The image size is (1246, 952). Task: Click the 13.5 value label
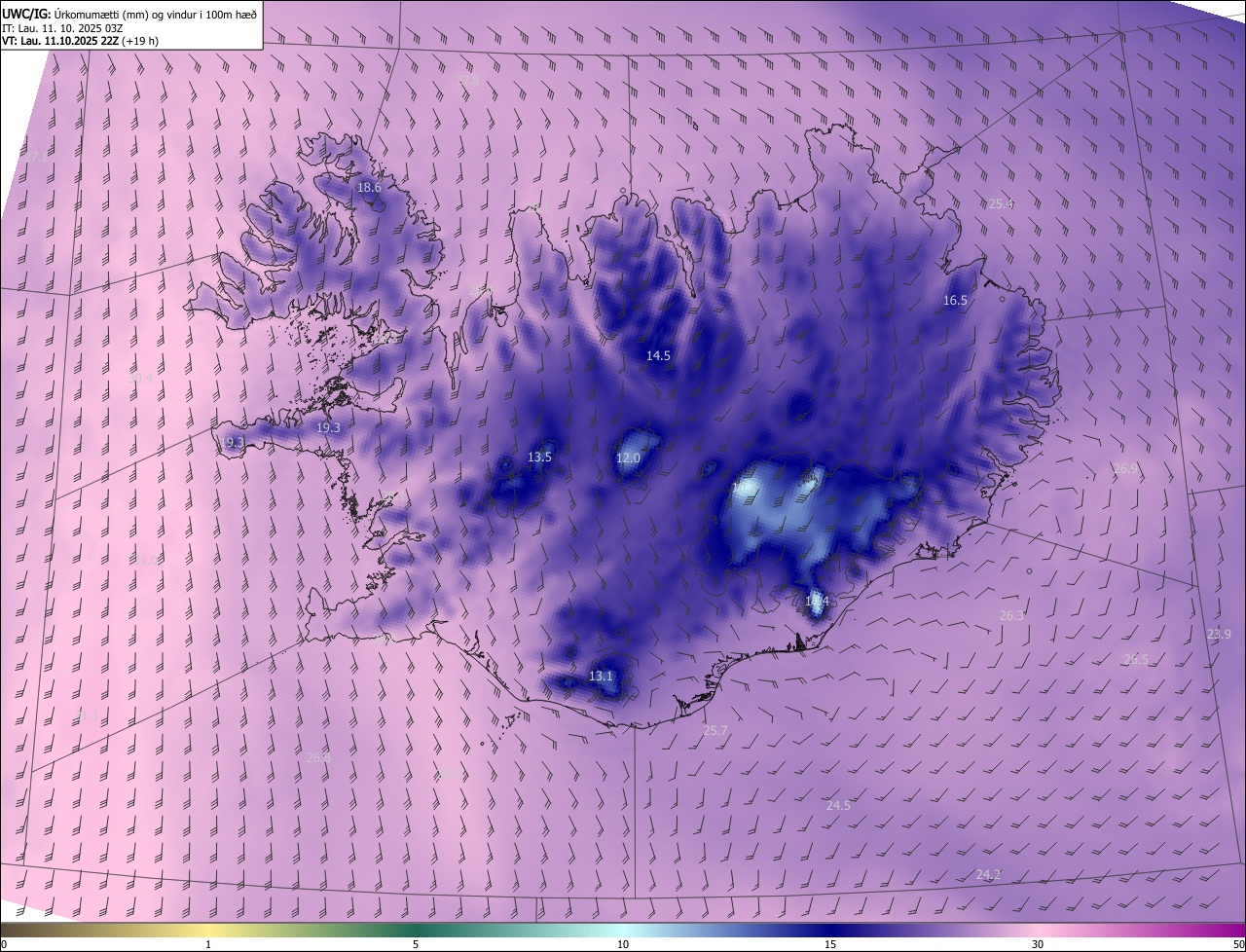(539, 457)
